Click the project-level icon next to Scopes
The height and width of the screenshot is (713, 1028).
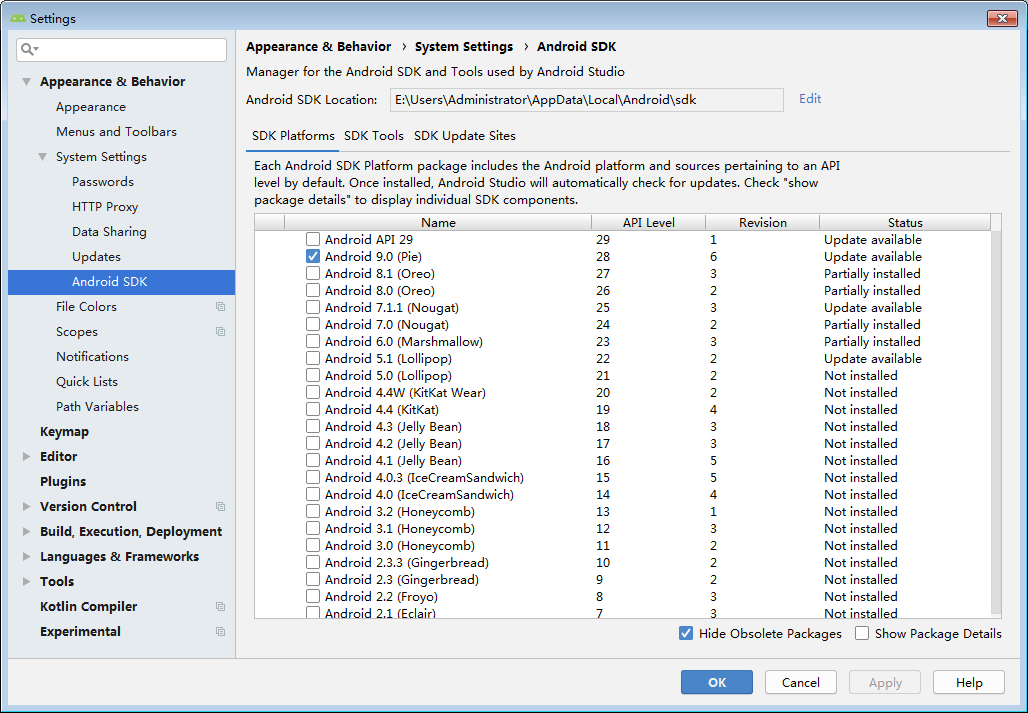220,332
